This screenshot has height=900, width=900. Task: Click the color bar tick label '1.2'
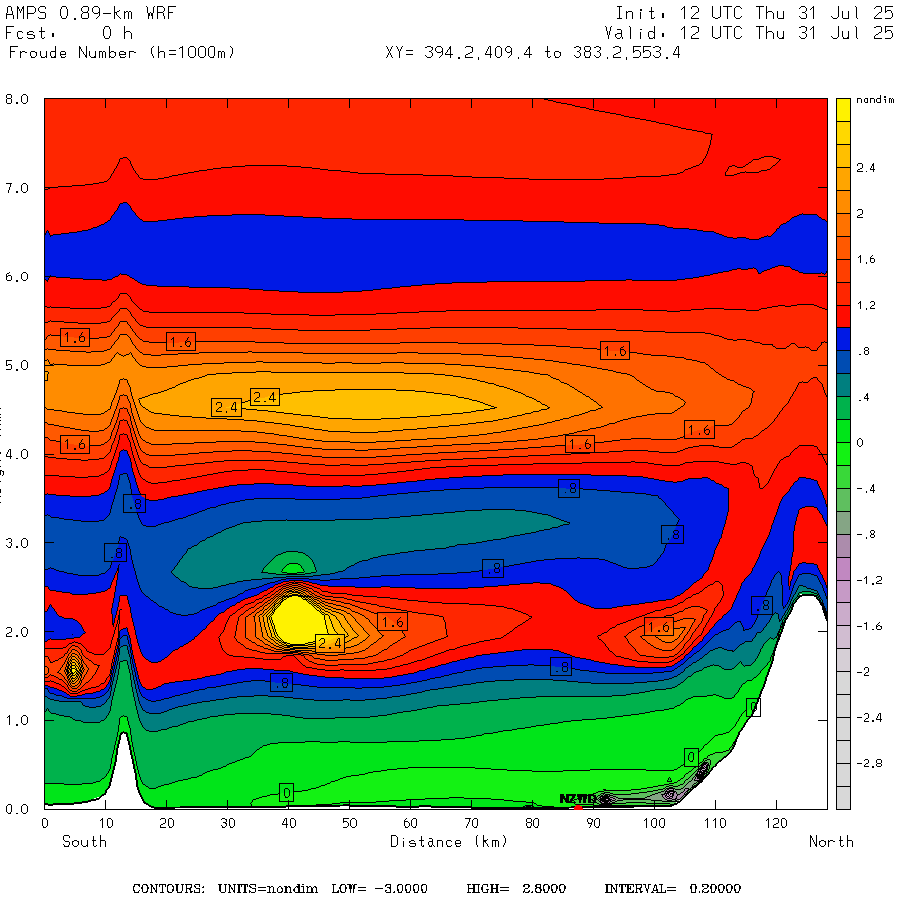866,305
